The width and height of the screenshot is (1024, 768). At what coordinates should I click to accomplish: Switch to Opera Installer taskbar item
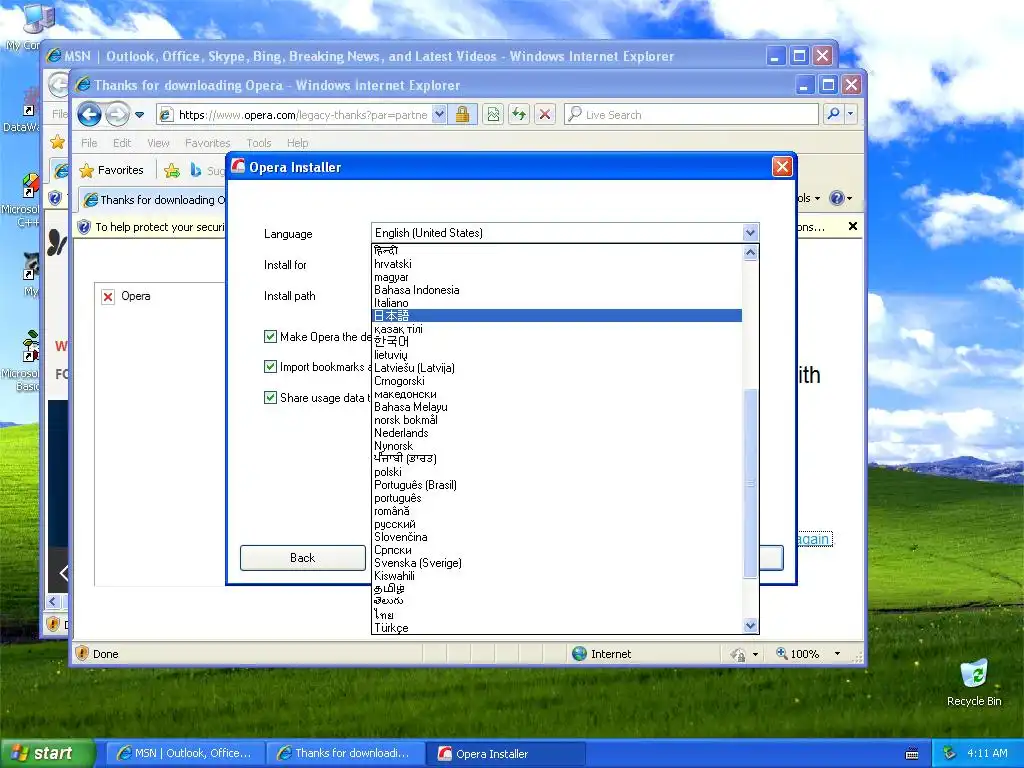(x=507, y=754)
